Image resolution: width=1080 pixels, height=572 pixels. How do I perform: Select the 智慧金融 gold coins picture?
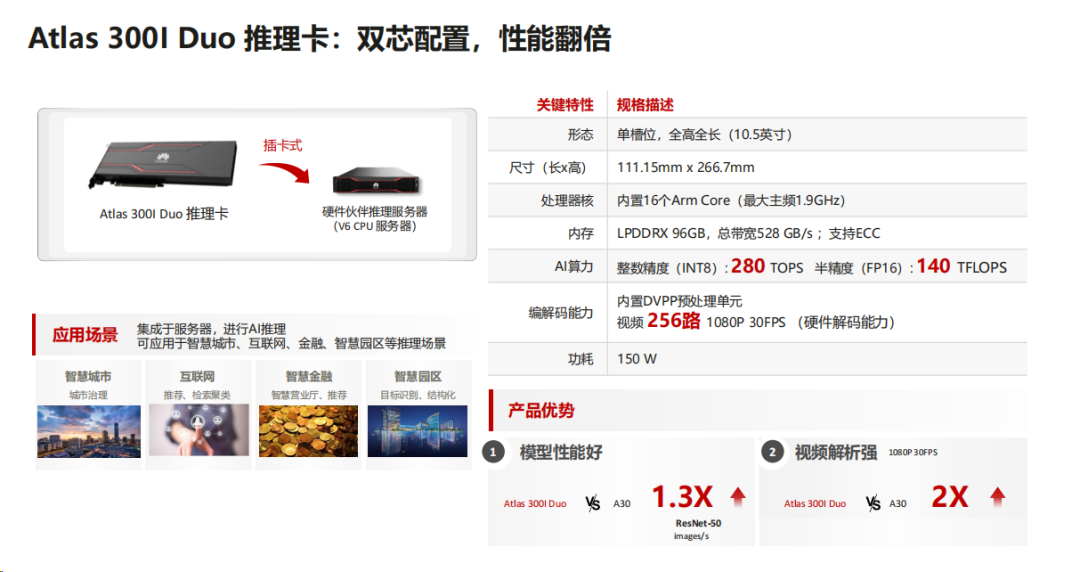[309, 431]
